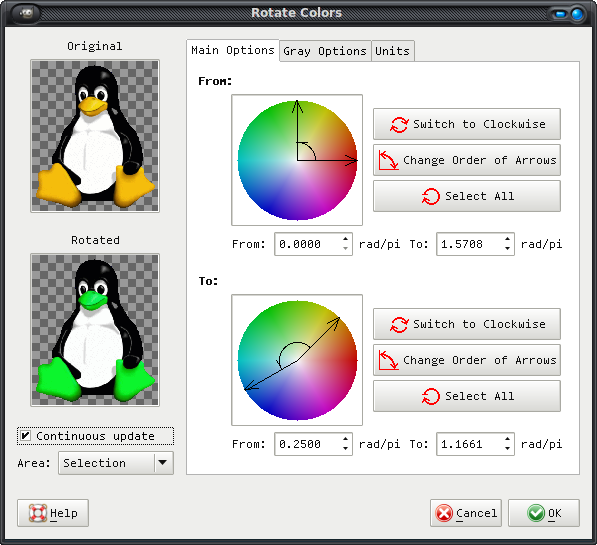Open the Units tab
Screen dimensions: 597x545
(393, 51)
